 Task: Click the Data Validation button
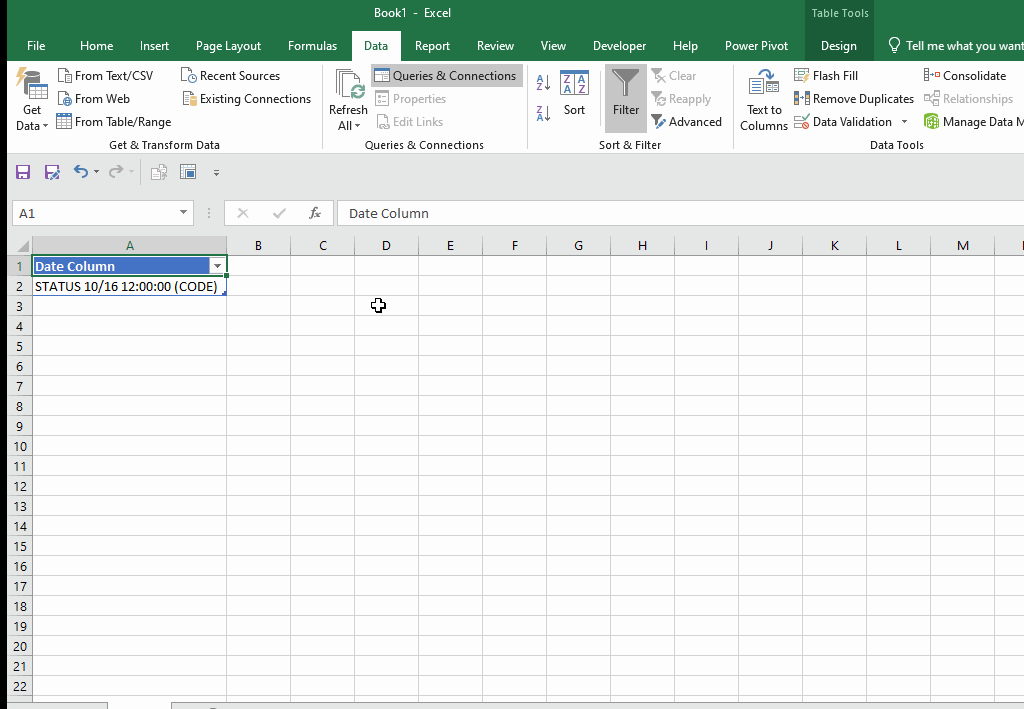[843, 121]
